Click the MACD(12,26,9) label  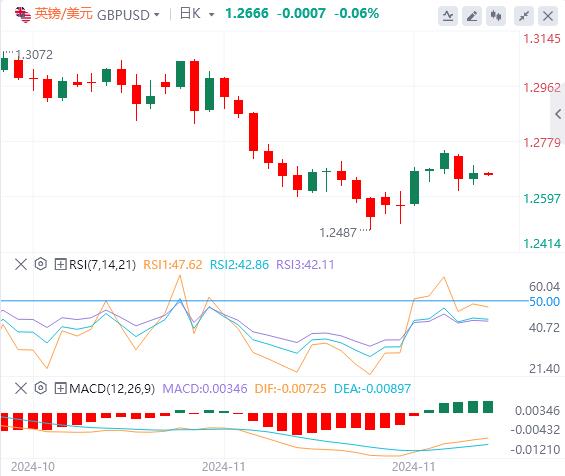point(112,388)
